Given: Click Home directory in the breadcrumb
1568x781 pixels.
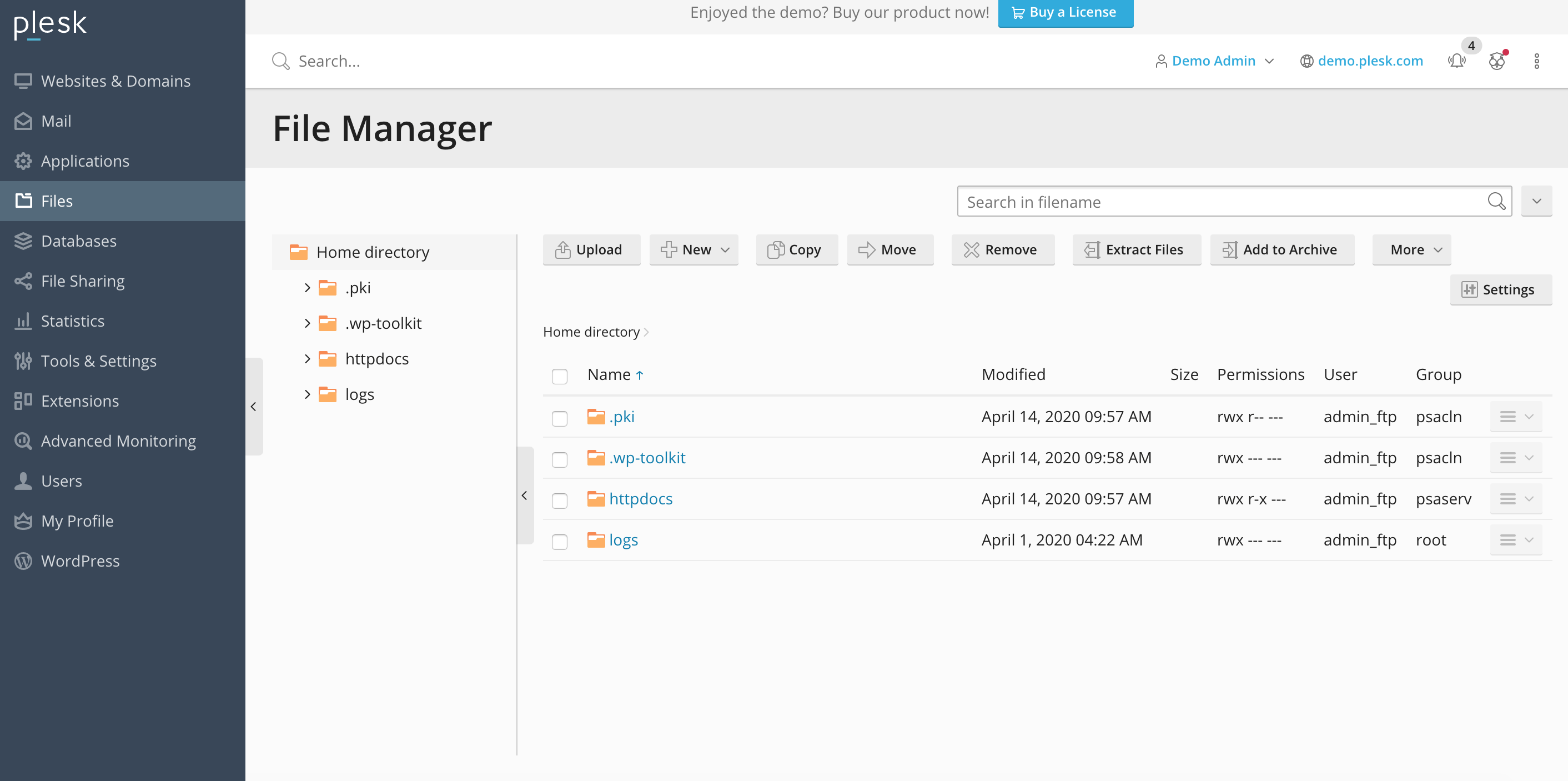Looking at the screenshot, I should 591,332.
